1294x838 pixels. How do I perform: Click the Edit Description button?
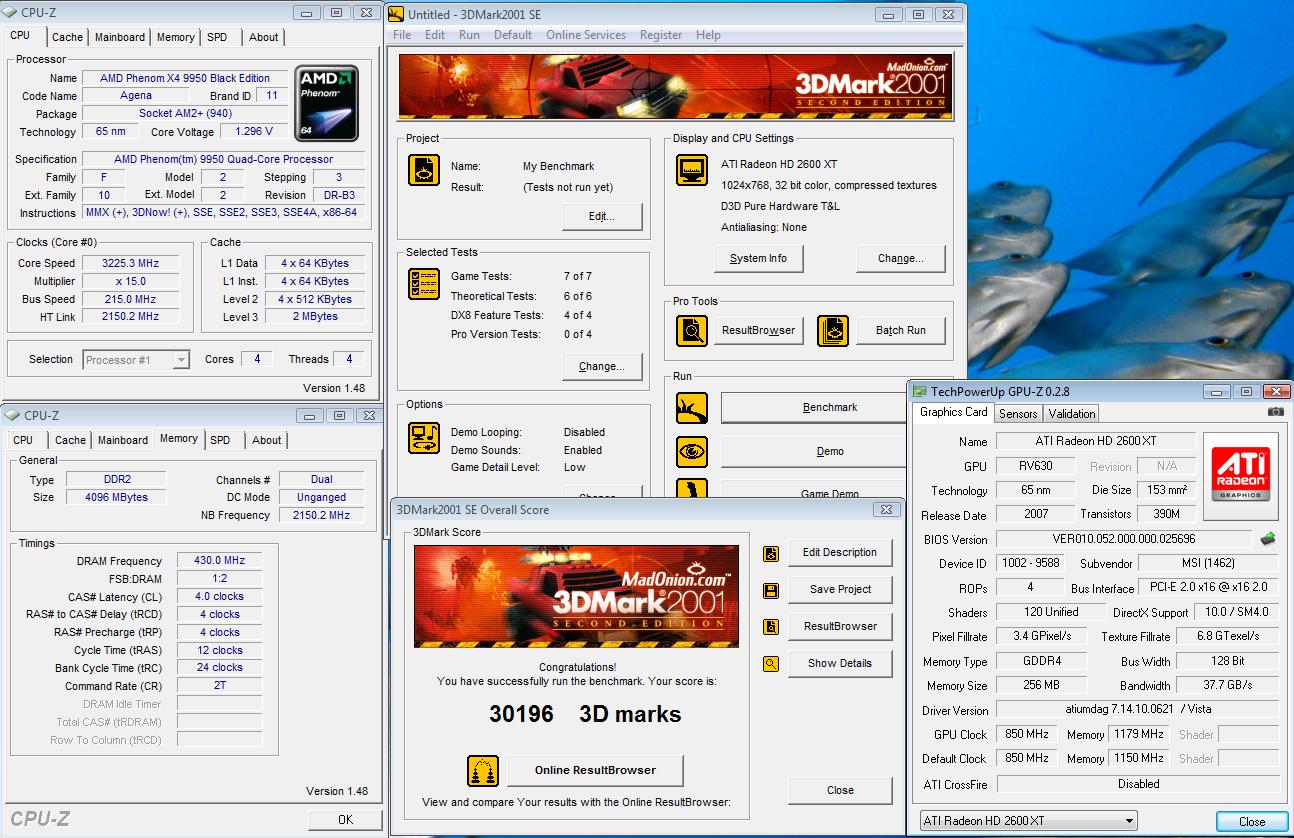(x=840, y=553)
